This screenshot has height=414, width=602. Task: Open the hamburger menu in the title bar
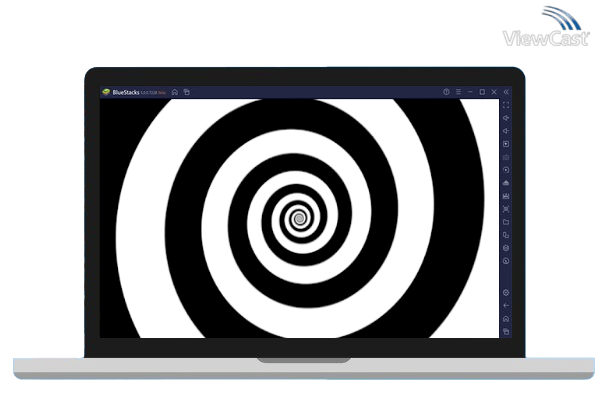tap(458, 92)
